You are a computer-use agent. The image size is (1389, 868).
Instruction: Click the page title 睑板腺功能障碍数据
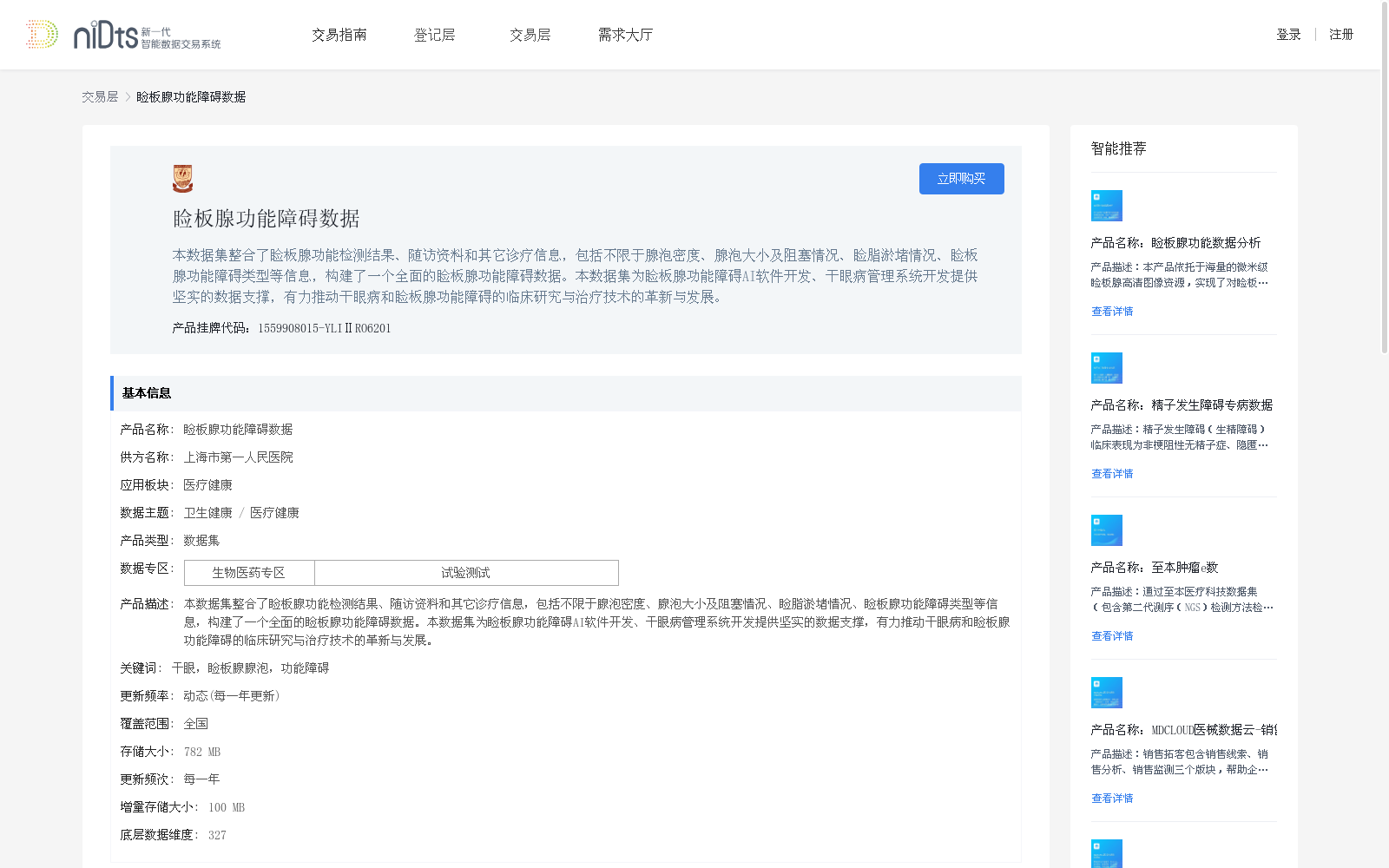tap(266, 219)
